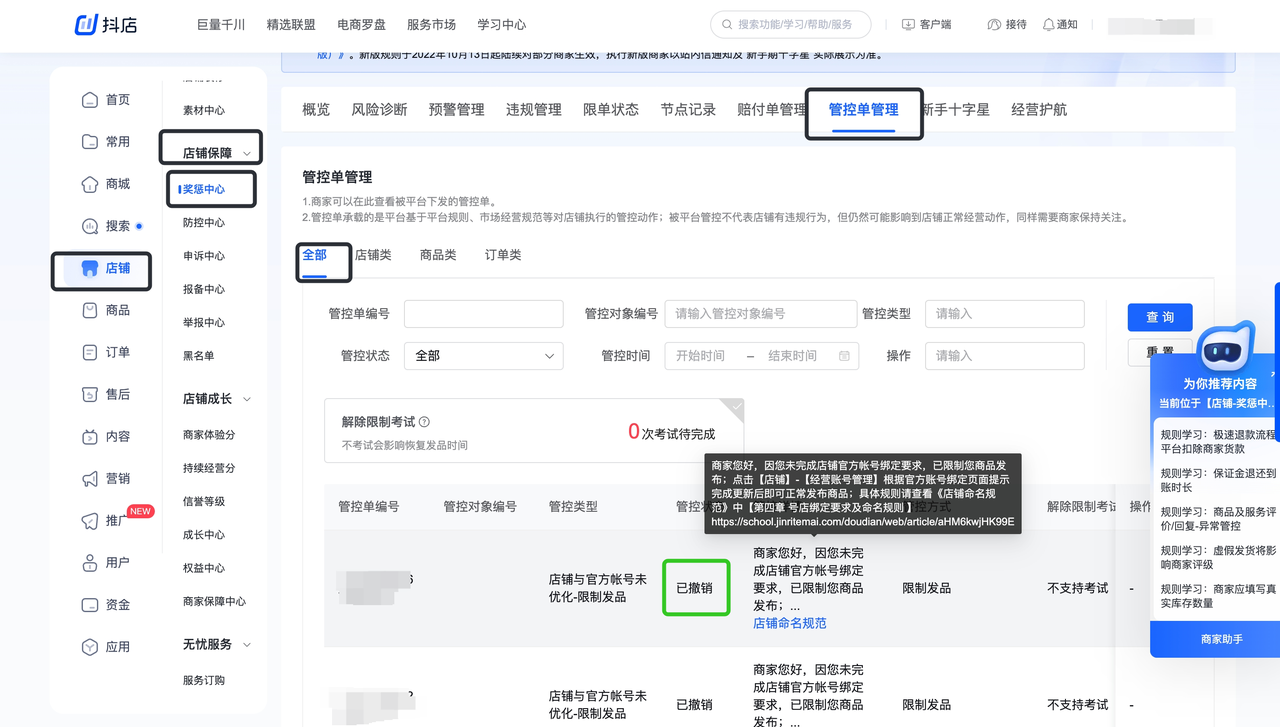Click the blue 查询 button
Screen dimensions: 1280x727
1159,317
